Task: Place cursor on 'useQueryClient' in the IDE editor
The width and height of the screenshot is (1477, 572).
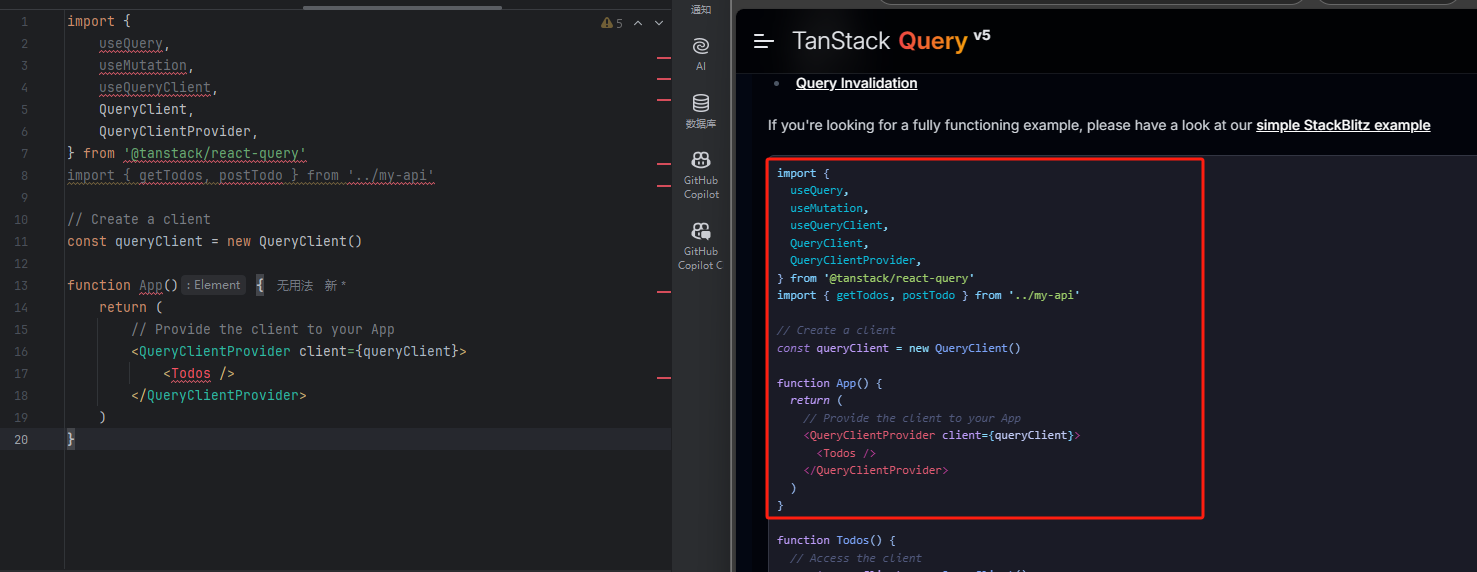Action: (155, 87)
